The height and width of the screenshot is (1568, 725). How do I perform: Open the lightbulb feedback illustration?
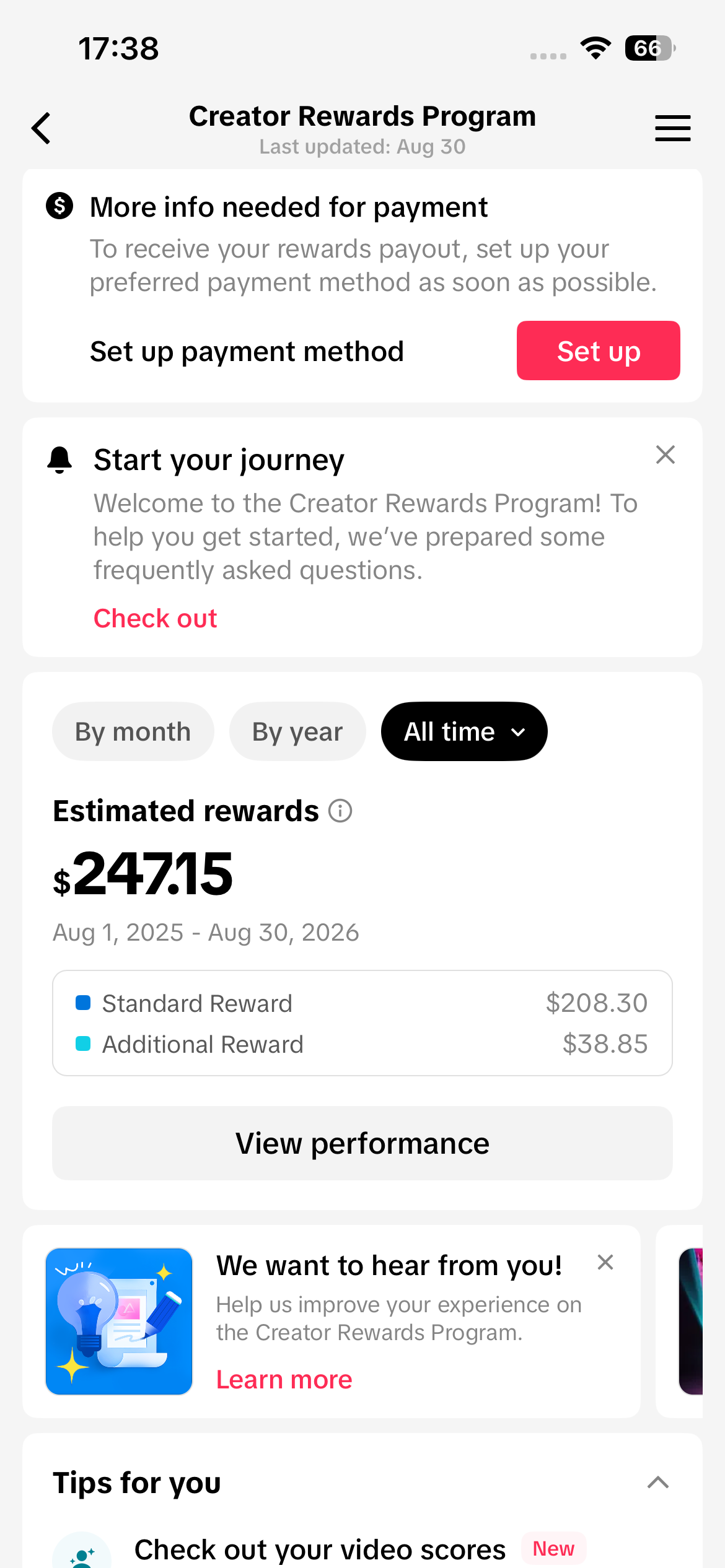119,1321
